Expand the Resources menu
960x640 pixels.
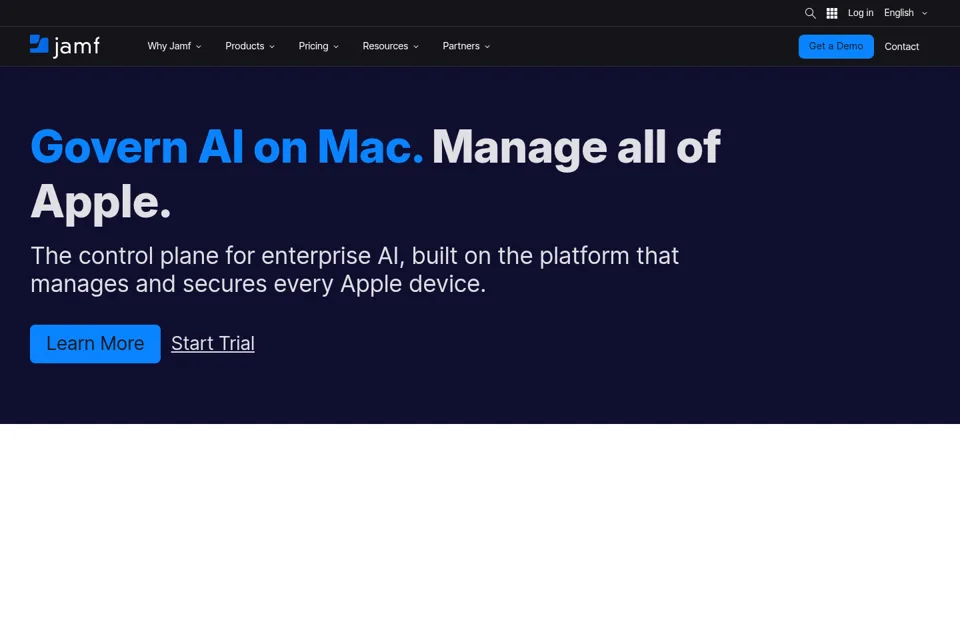pyautogui.click(x=391, y=46)
